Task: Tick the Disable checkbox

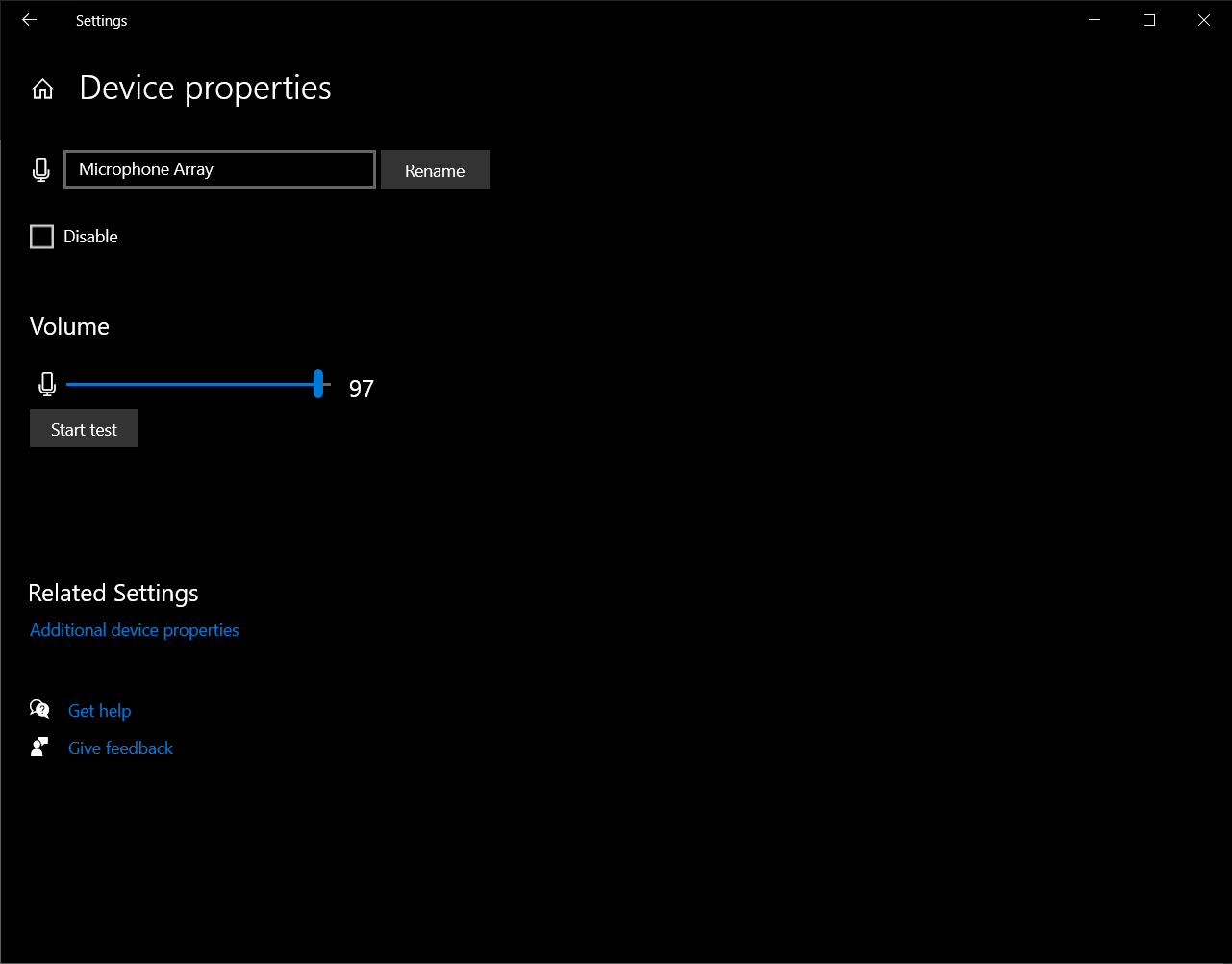Action: [x=41, y=237]
